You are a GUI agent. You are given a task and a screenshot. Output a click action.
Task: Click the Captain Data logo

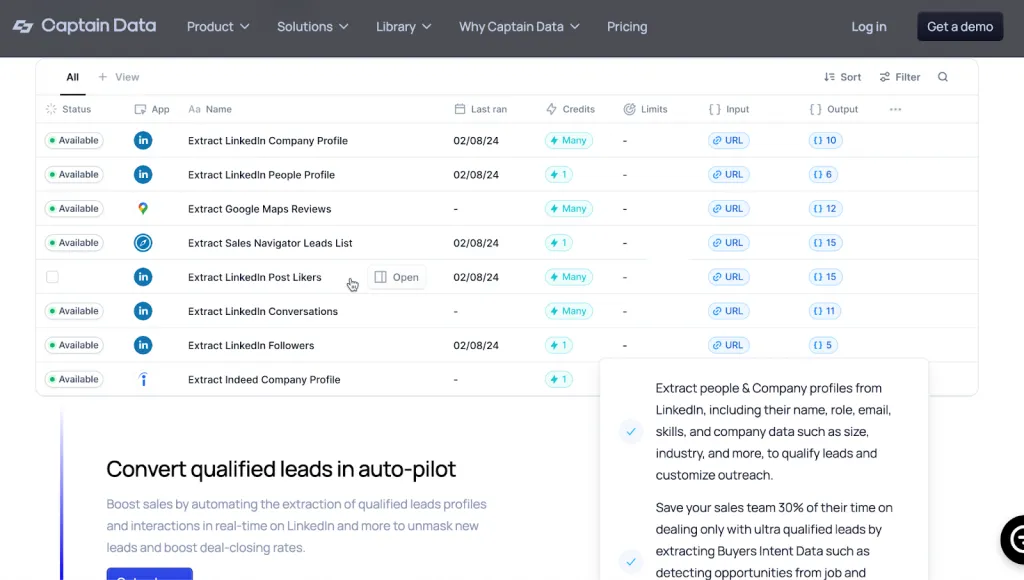point(84,26)
